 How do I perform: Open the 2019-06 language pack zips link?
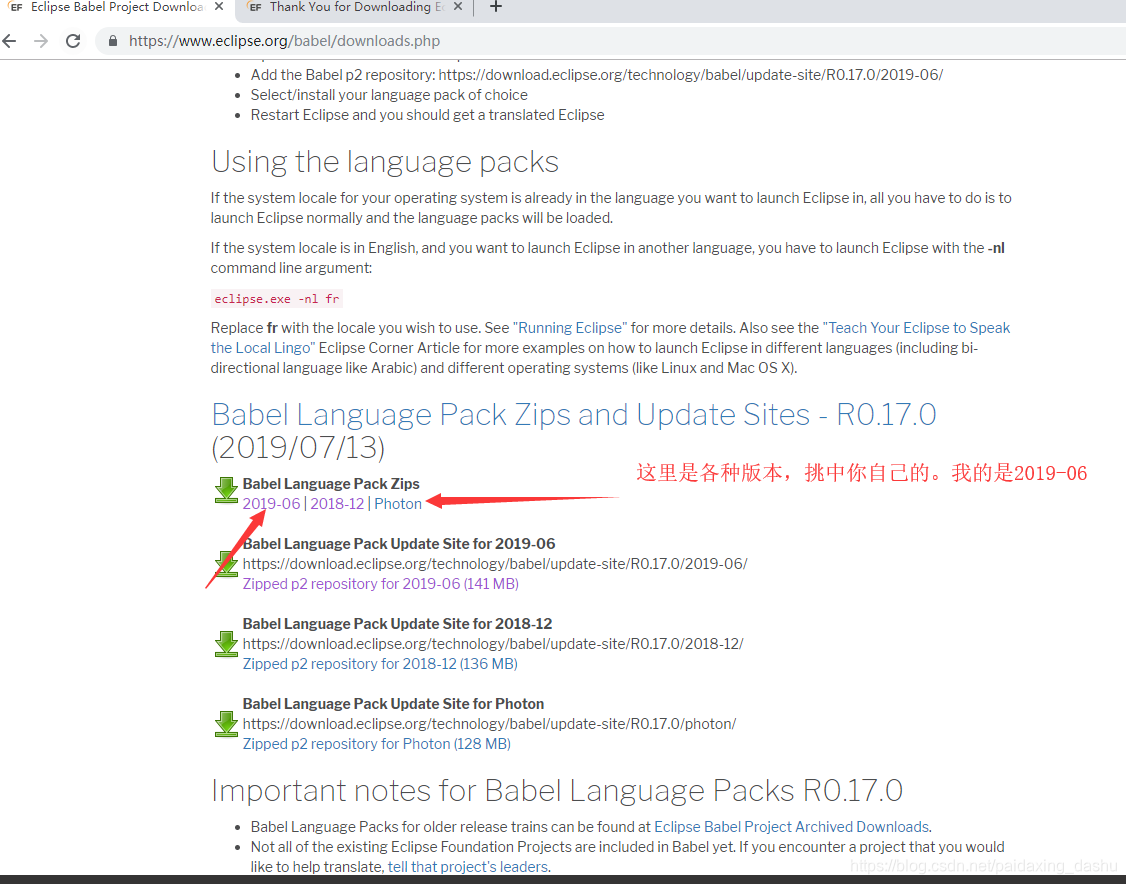pyautogui.click(x=271, y=503)
